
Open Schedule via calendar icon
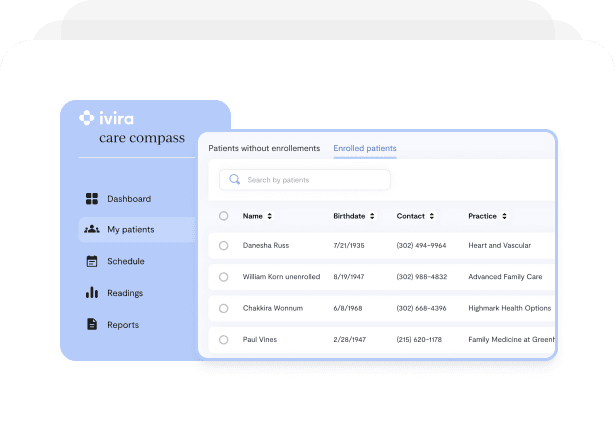92,261
